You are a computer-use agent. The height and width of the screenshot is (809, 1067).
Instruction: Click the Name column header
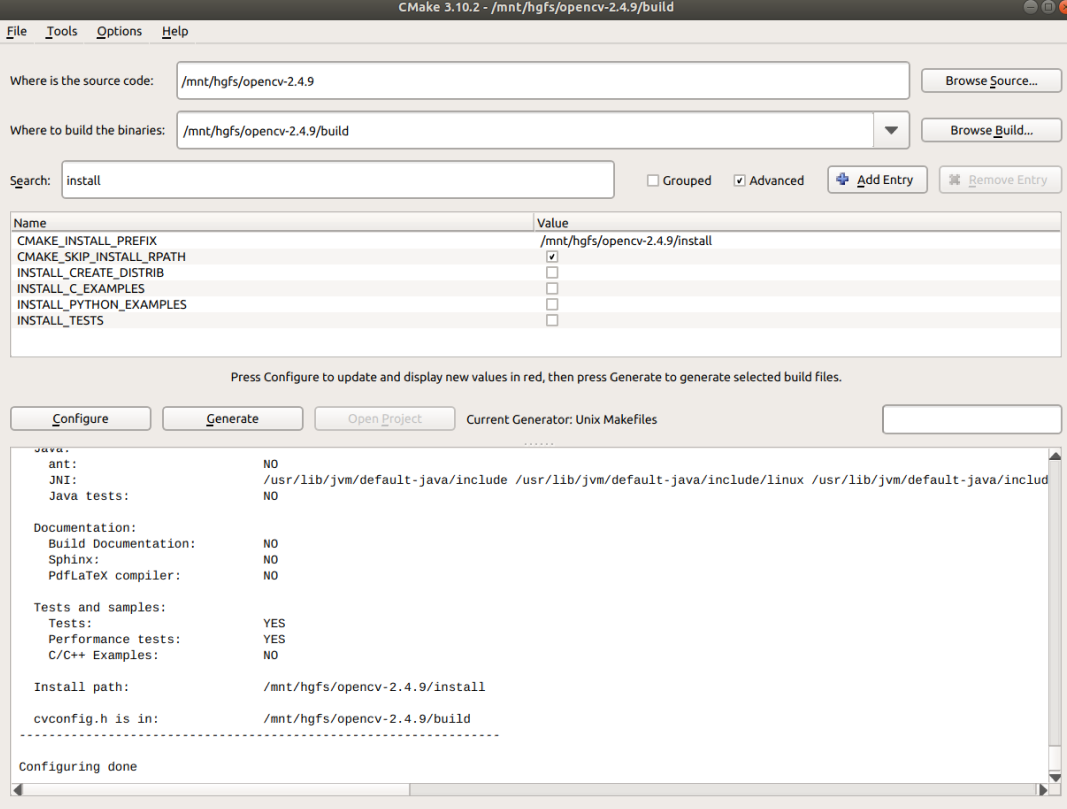272,222
